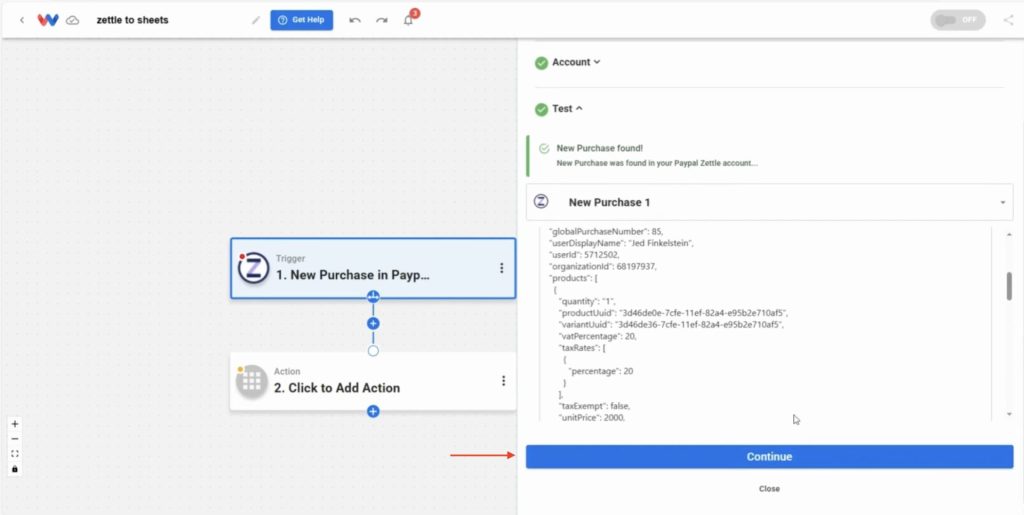
Task: Click the JSON panel scroll-down arrow
Action: (x=1009, y=414)
